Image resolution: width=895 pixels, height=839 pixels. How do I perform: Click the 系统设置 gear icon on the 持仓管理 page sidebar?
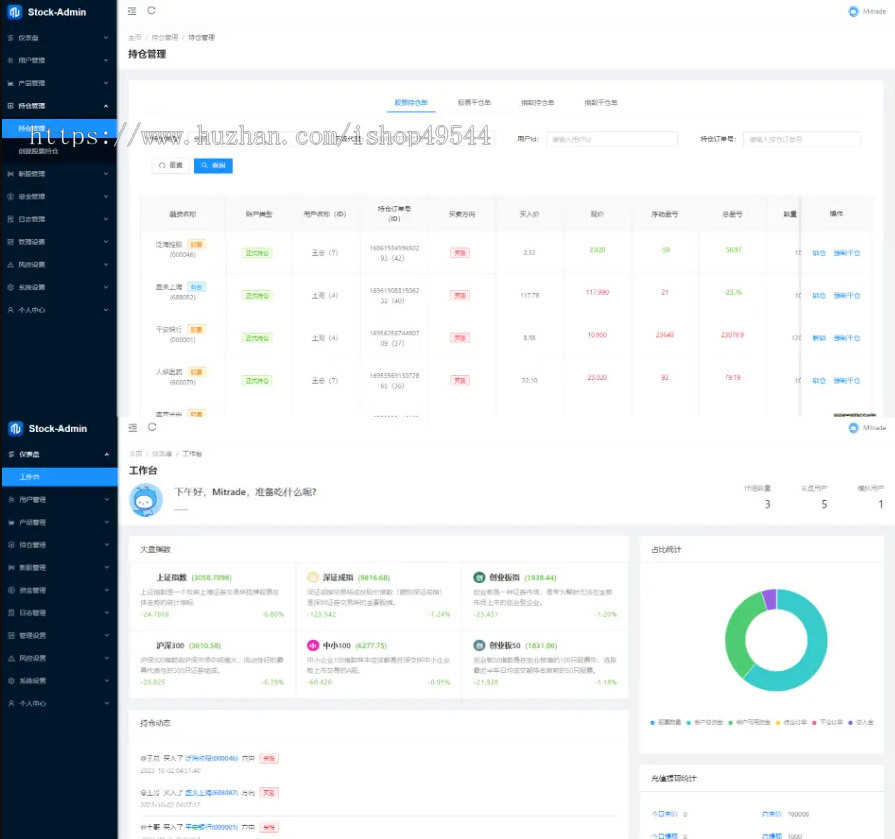[10, 287]
